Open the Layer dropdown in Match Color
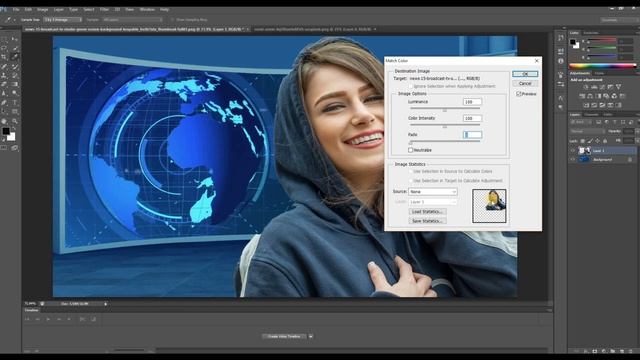640x360 pixels. click(433, 202)
